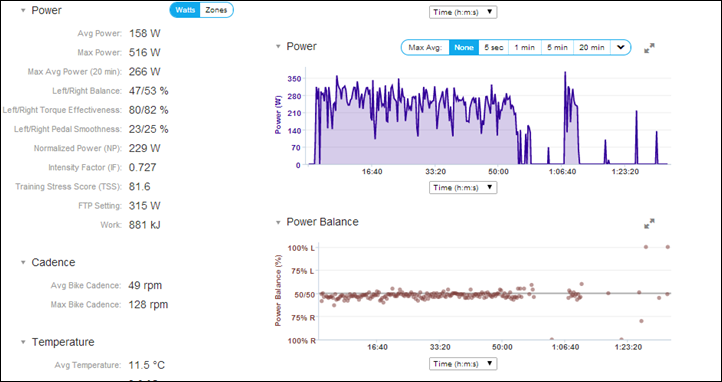This screenshot has width=722, height=382.
Task: Click the 16:40 tick on Power chart
Action: click(x=372, y=172)
